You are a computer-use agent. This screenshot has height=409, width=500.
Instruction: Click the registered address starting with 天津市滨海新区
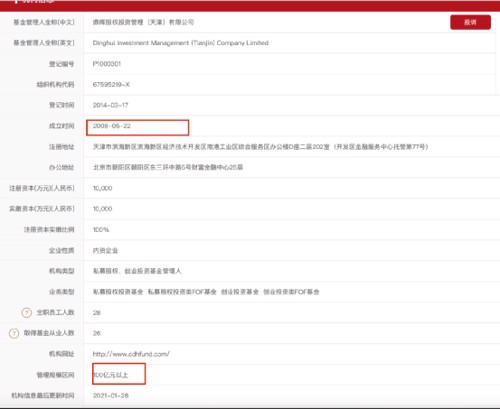pos(260,147)
